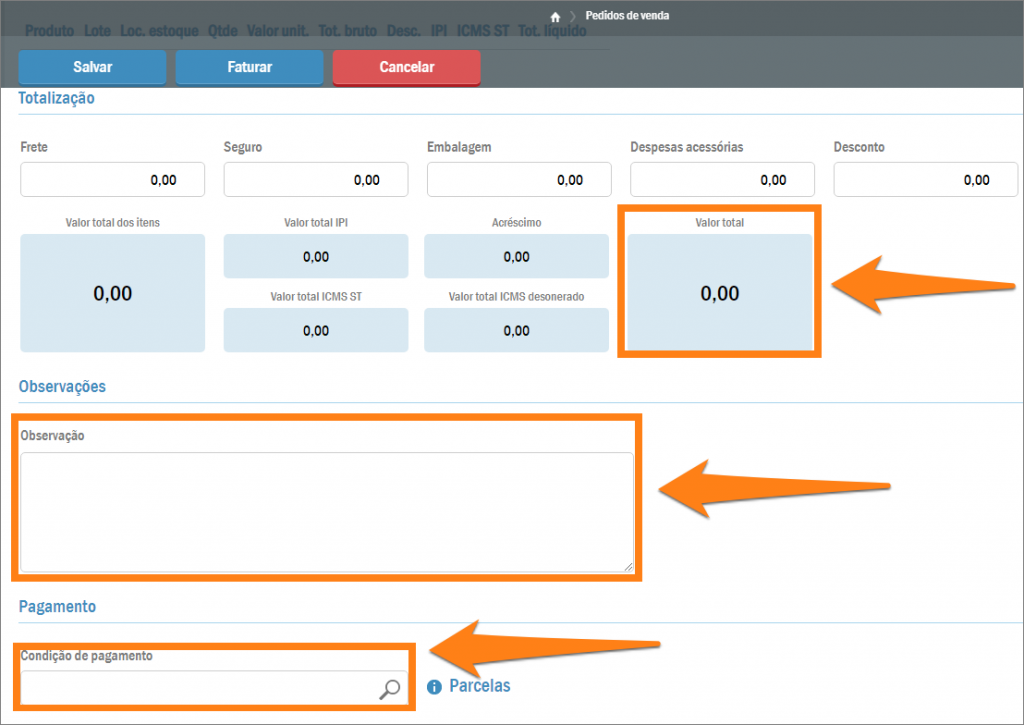Open the Parcelas link
Viewport: 1024px width, 725px height.
[x=480, y=686]
